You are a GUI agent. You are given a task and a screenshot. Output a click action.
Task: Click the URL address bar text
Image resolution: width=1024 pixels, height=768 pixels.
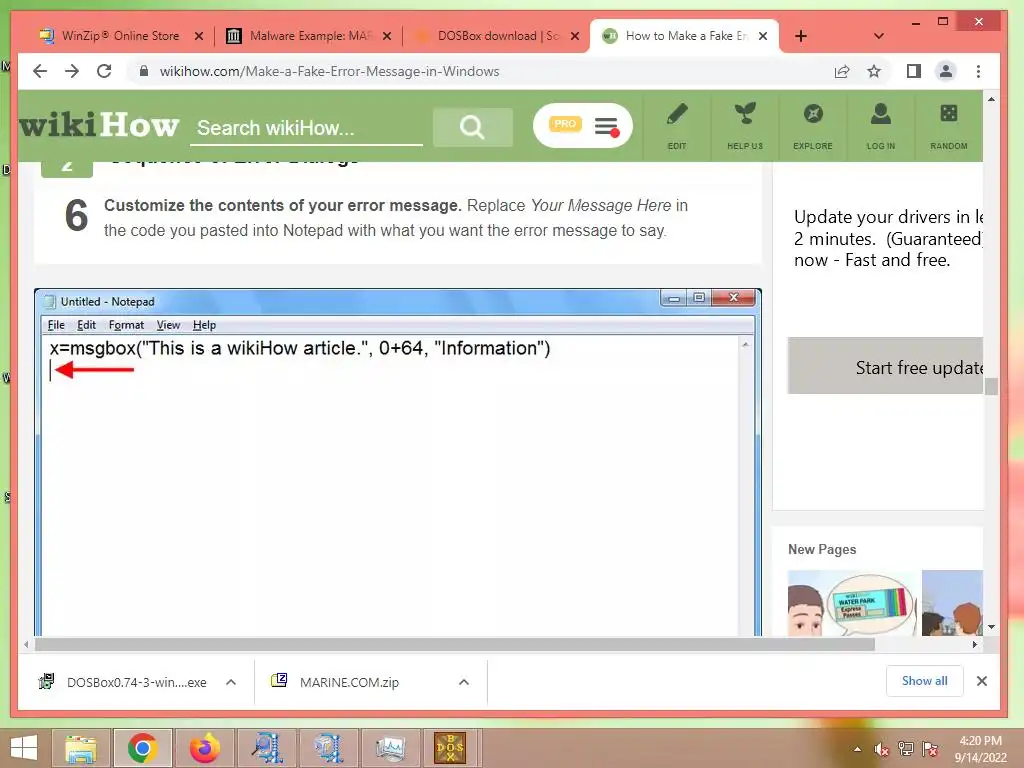click(x=329, y=71)
